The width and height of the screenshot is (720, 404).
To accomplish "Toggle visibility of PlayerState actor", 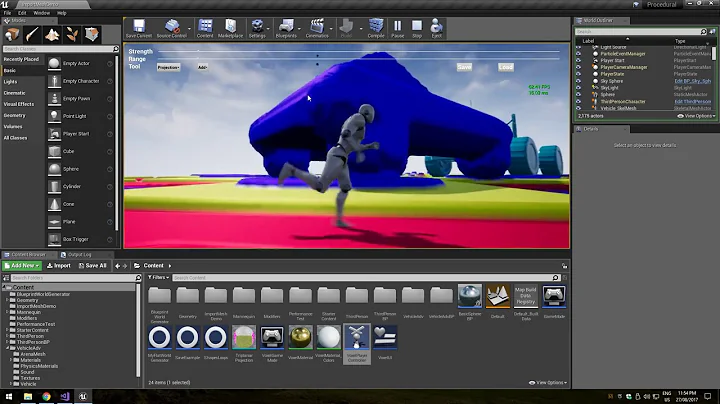I will (579, 74).
